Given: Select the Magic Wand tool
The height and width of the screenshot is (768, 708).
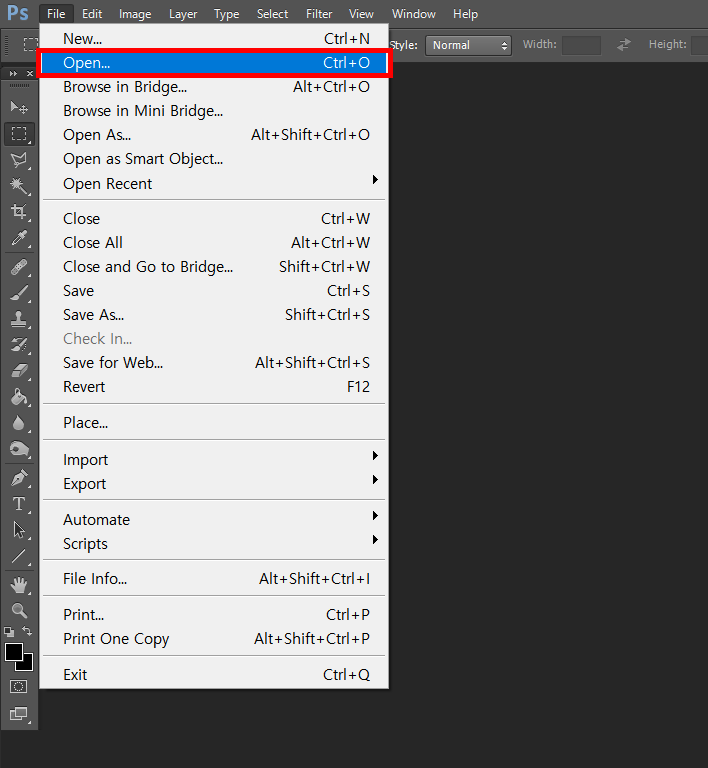Looking at the screenshot, I should click(19, 186).
